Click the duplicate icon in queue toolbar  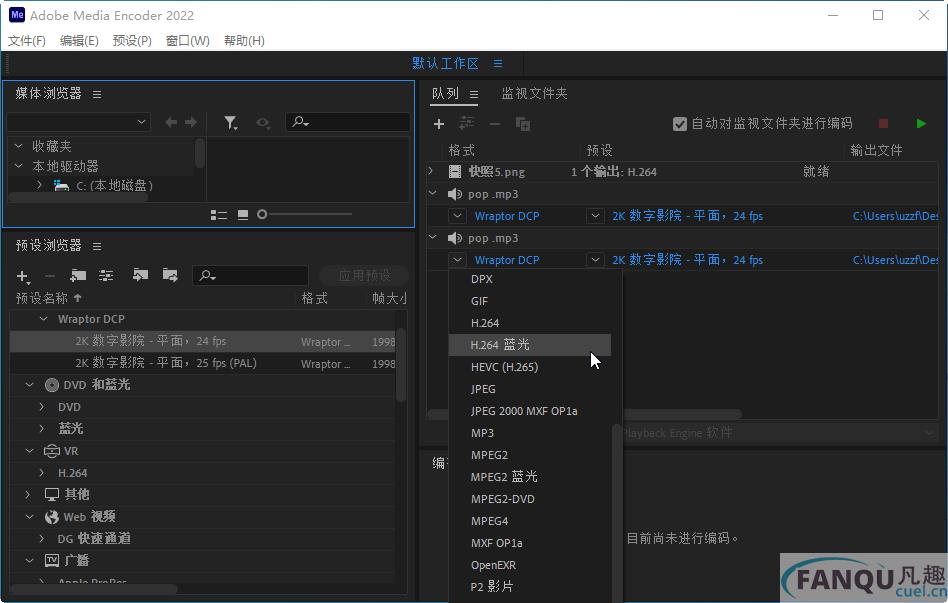point(522,124)
